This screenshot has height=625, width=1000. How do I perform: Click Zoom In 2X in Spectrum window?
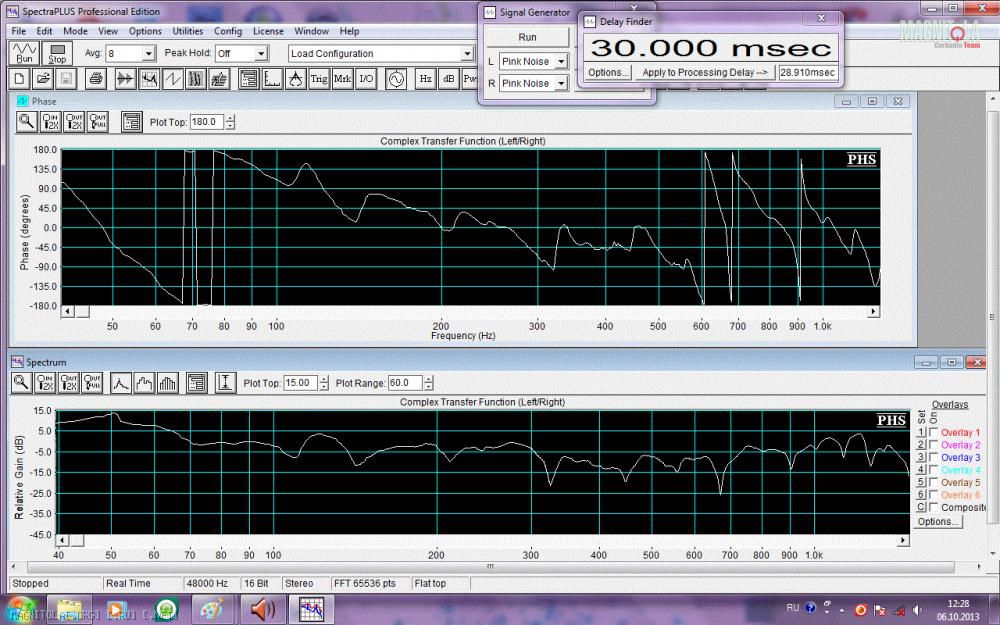pos(45,383)
